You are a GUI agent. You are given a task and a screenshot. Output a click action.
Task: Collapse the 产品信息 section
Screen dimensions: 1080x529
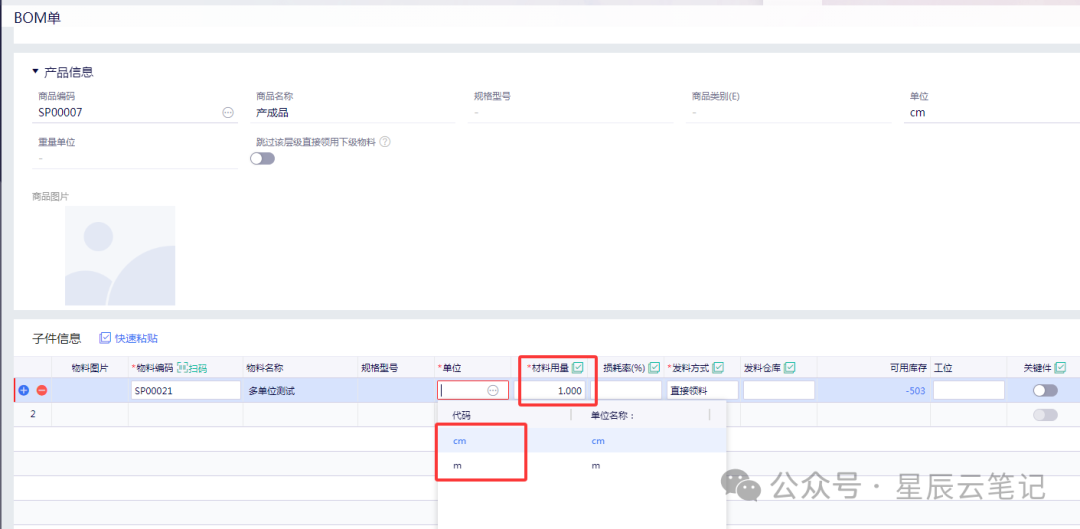35,72
